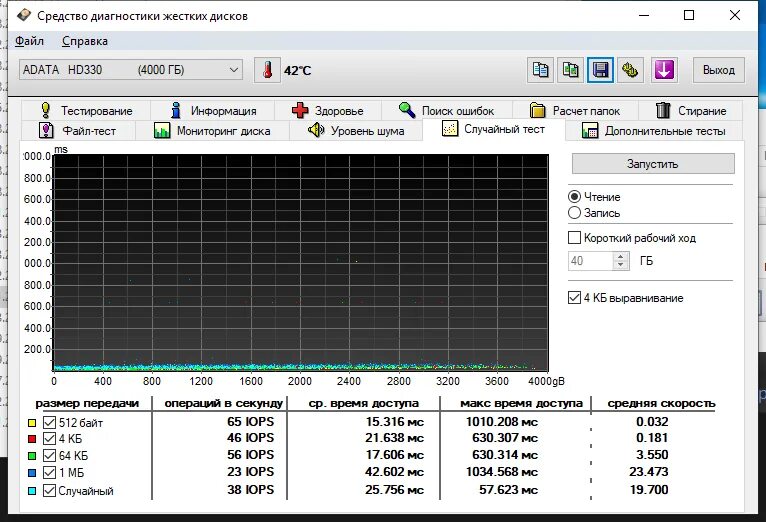Click the copy text to clipboard icon
The height and width of the screenshot is (522, 766).
(540, 70)
